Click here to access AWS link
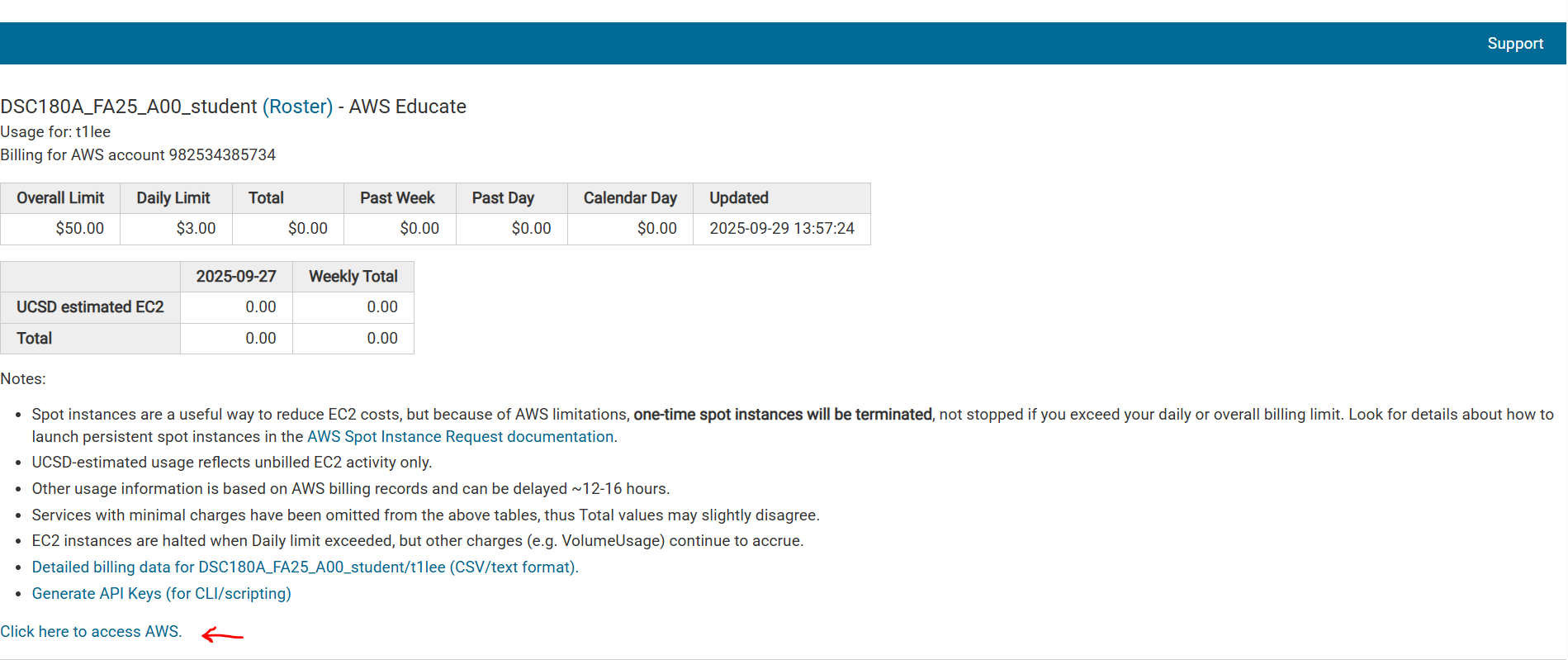Viewport: 1568px width, 660px height. [91, 632]
